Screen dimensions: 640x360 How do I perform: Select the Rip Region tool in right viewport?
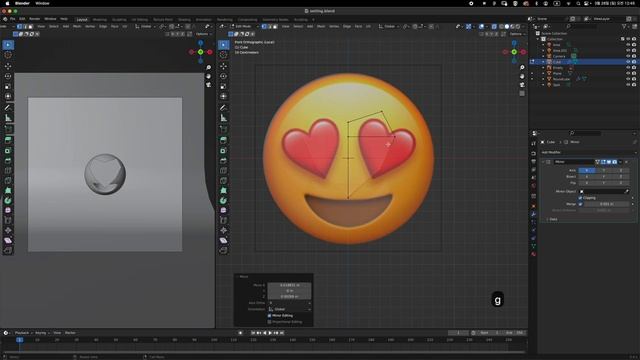click(x=223, y=250)
